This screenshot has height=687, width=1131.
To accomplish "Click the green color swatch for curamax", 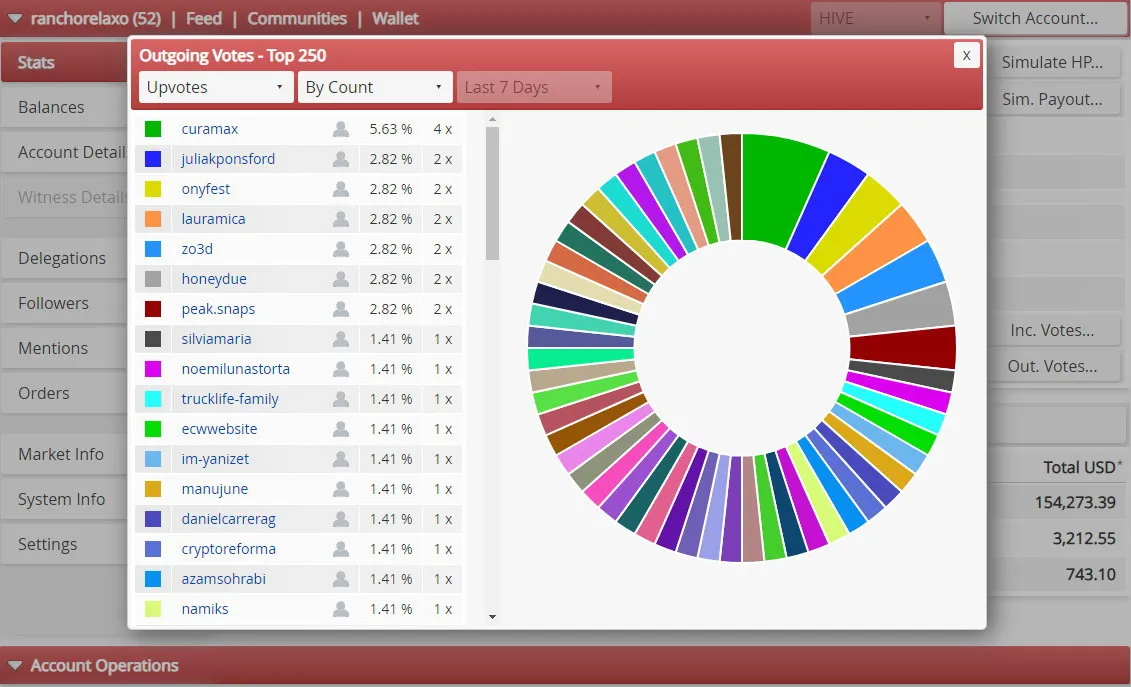I will click(x=153, y=129).
